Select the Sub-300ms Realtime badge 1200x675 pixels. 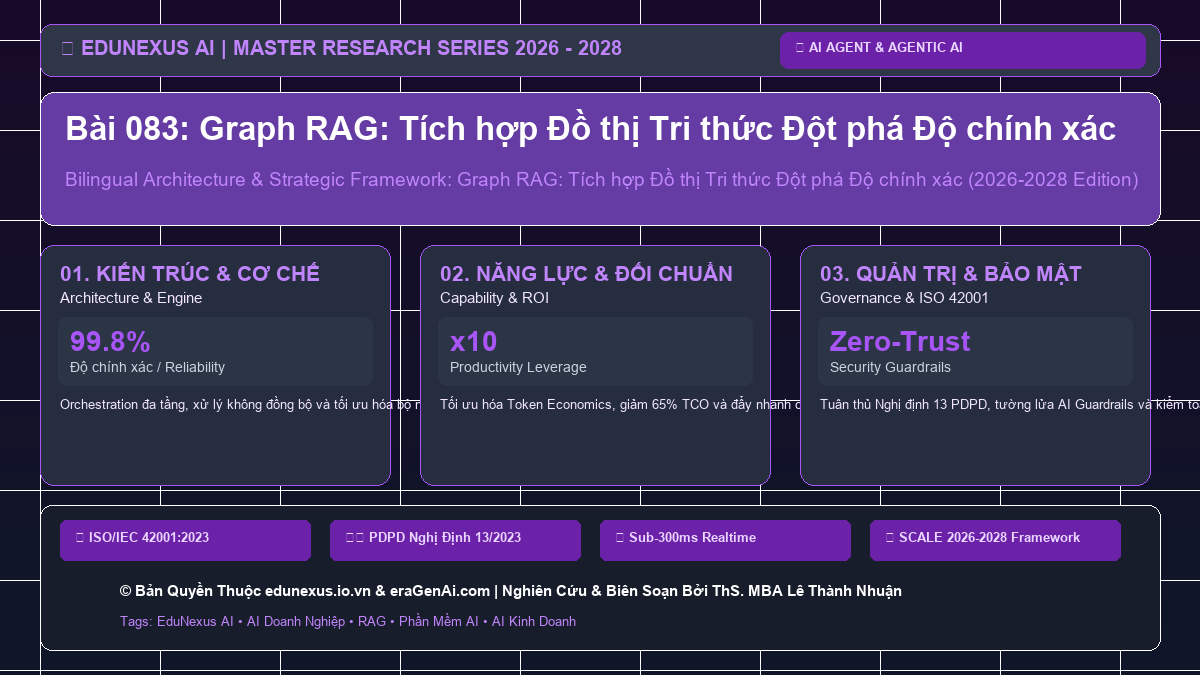pos(725,541)
